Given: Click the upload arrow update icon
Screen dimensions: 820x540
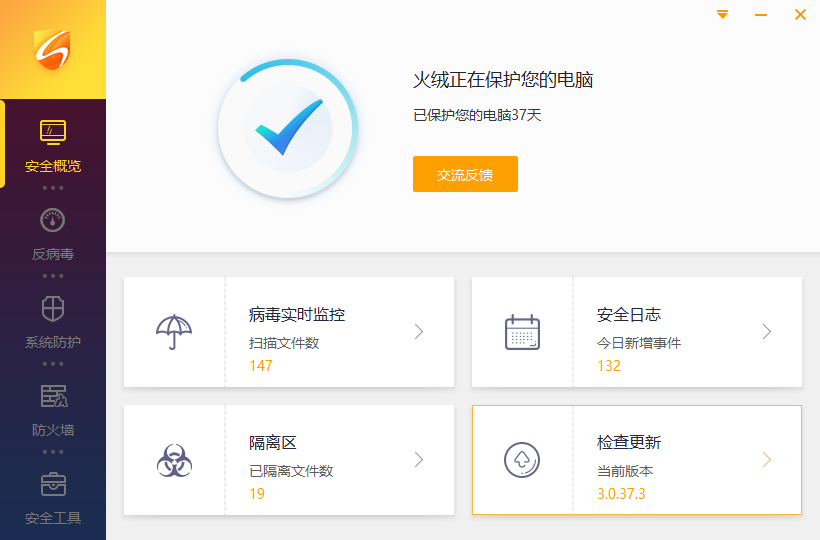Looking at the screenshot, I should (522, 460).
